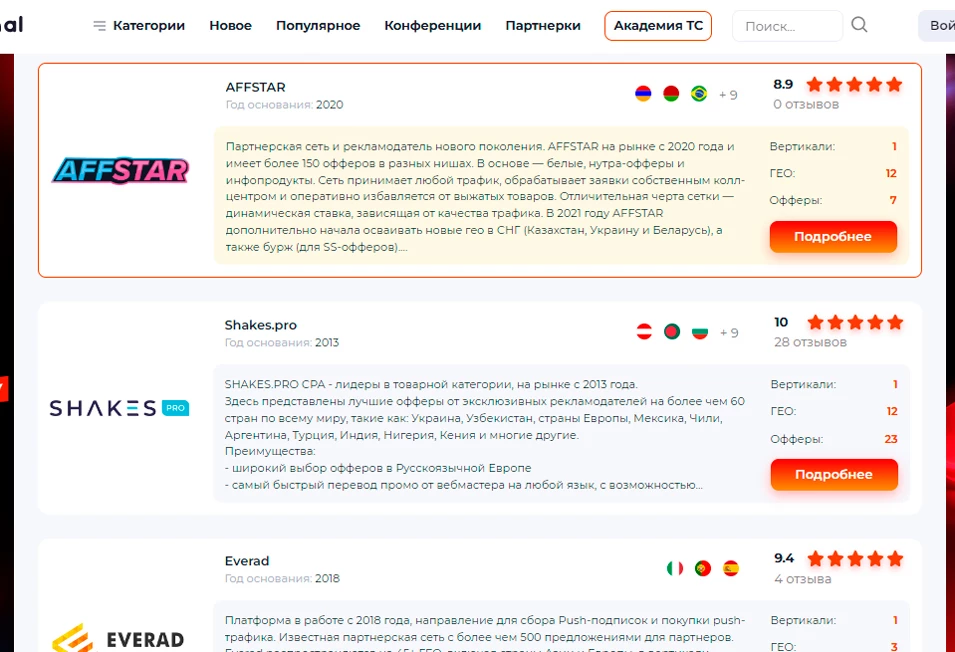Click the Shakes.pro description paragraph
The height and width of the screenshot is (652, 955).
click(x=485, y=435)
